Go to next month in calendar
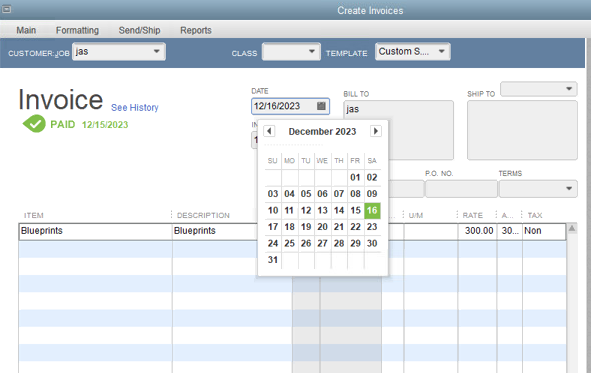Screen dimensions: 591x373 click(x=375, y=131)
